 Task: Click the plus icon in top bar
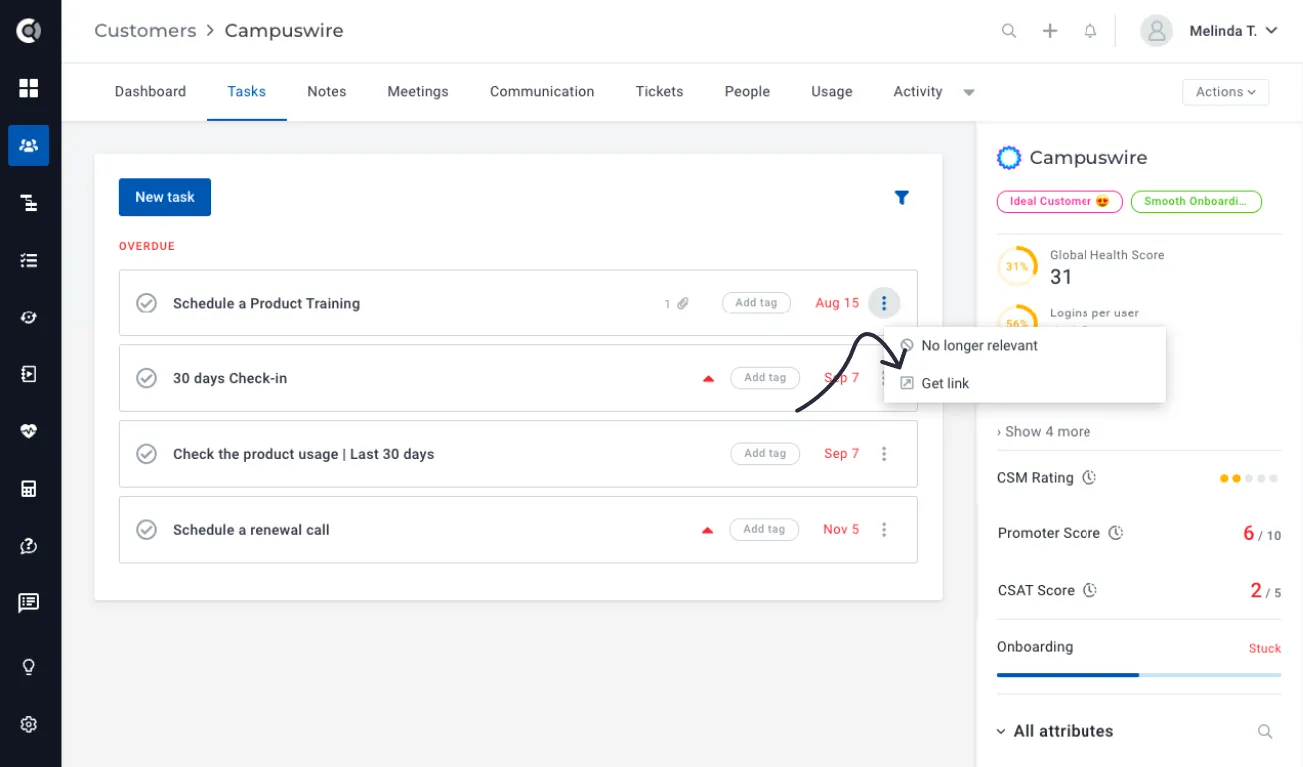tap(1050, 31)
